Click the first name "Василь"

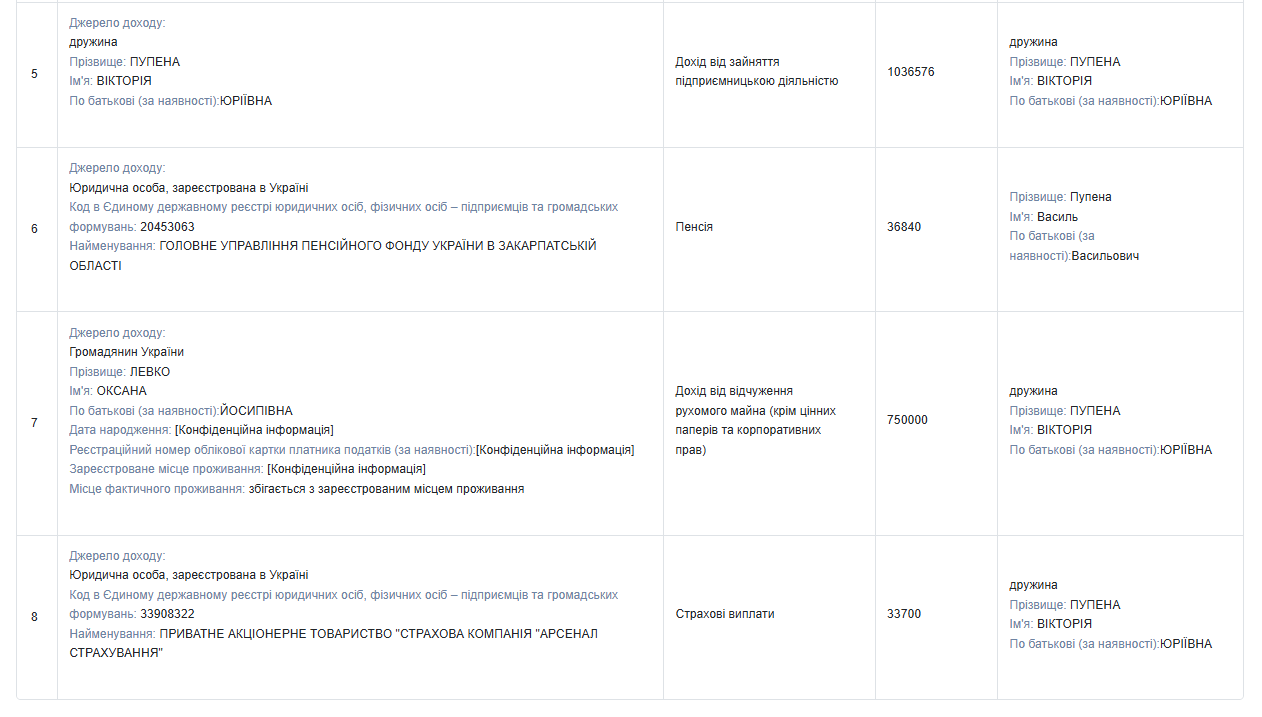point(1058,217)
